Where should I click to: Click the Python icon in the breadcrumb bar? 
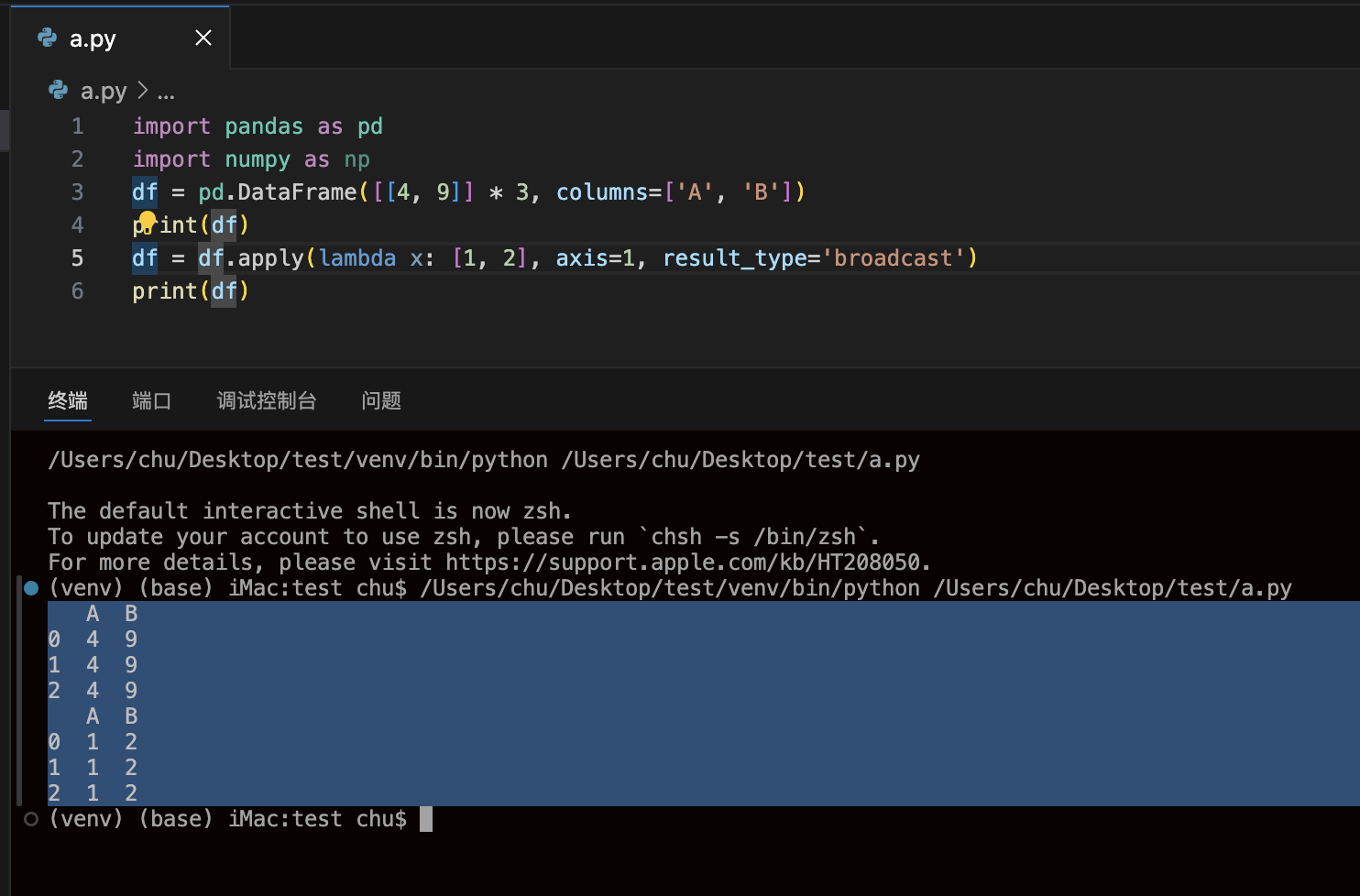pyautogui.click(x=59, y=90)
